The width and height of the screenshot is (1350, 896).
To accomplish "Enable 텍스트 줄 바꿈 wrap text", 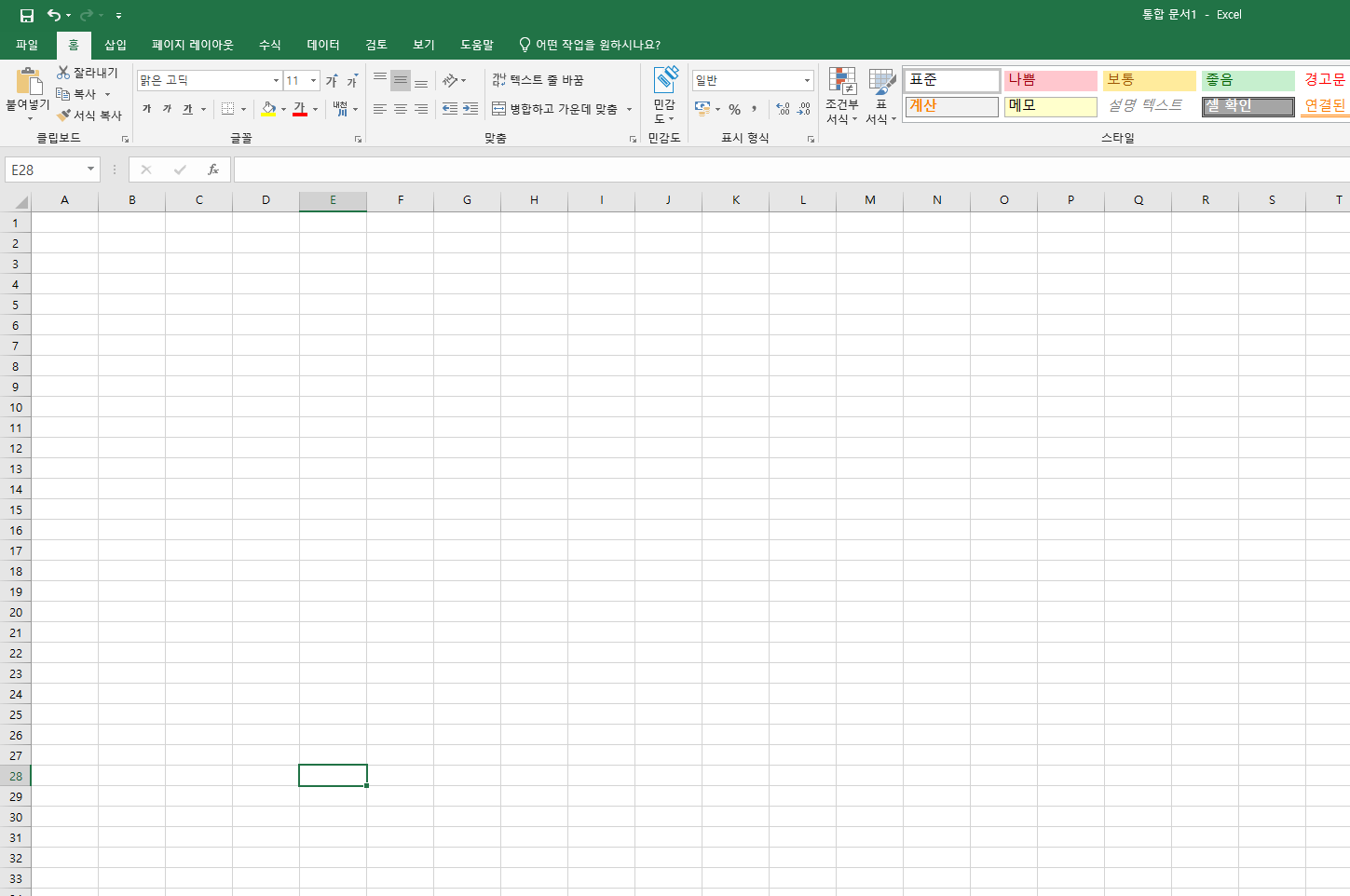I will coord(538,80).
